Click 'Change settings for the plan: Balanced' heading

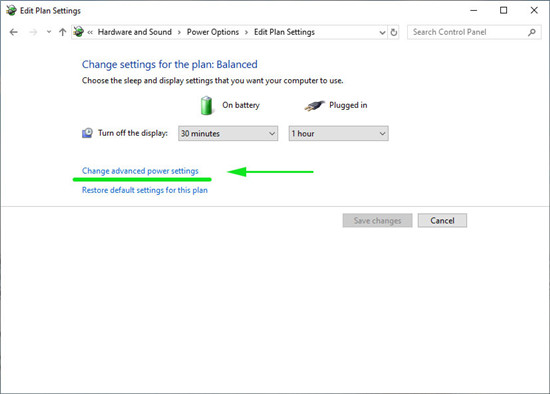pos(169,65)
